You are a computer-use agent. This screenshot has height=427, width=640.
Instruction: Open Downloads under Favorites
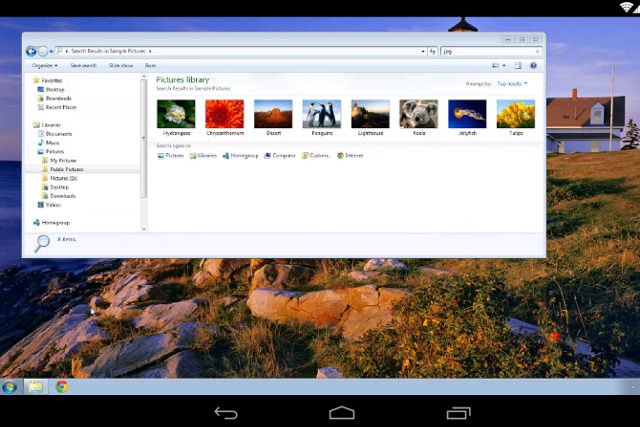[54, 98]
